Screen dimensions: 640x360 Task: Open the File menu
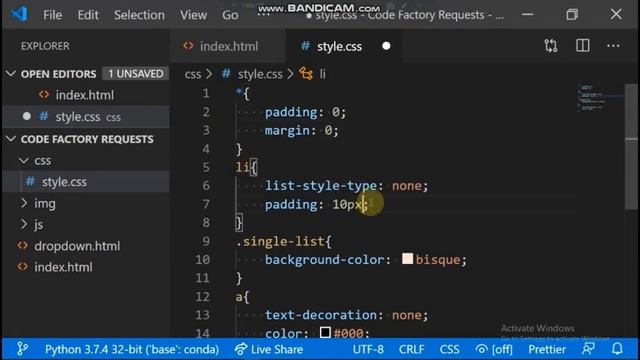click(x=53, y=15)
